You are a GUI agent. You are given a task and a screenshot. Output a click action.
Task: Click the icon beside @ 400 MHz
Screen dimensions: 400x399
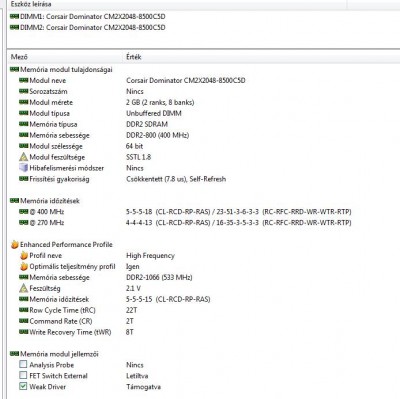click(24, 212)
